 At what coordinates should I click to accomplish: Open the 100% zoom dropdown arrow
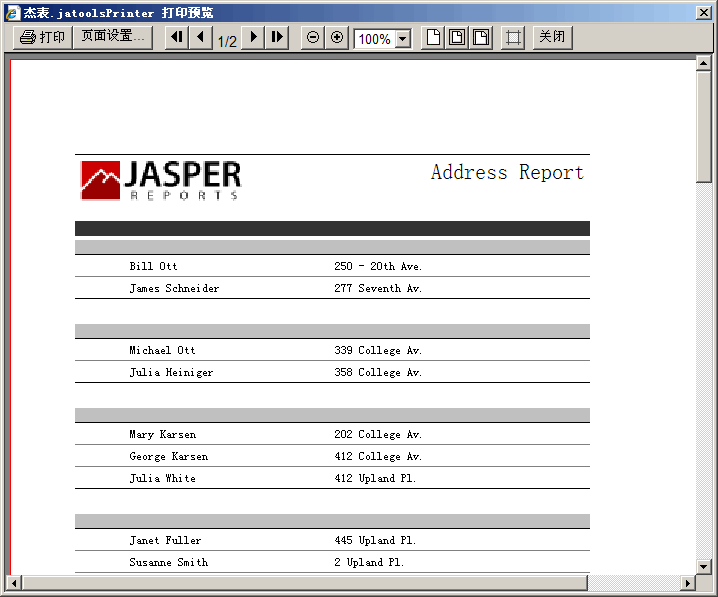403,39
